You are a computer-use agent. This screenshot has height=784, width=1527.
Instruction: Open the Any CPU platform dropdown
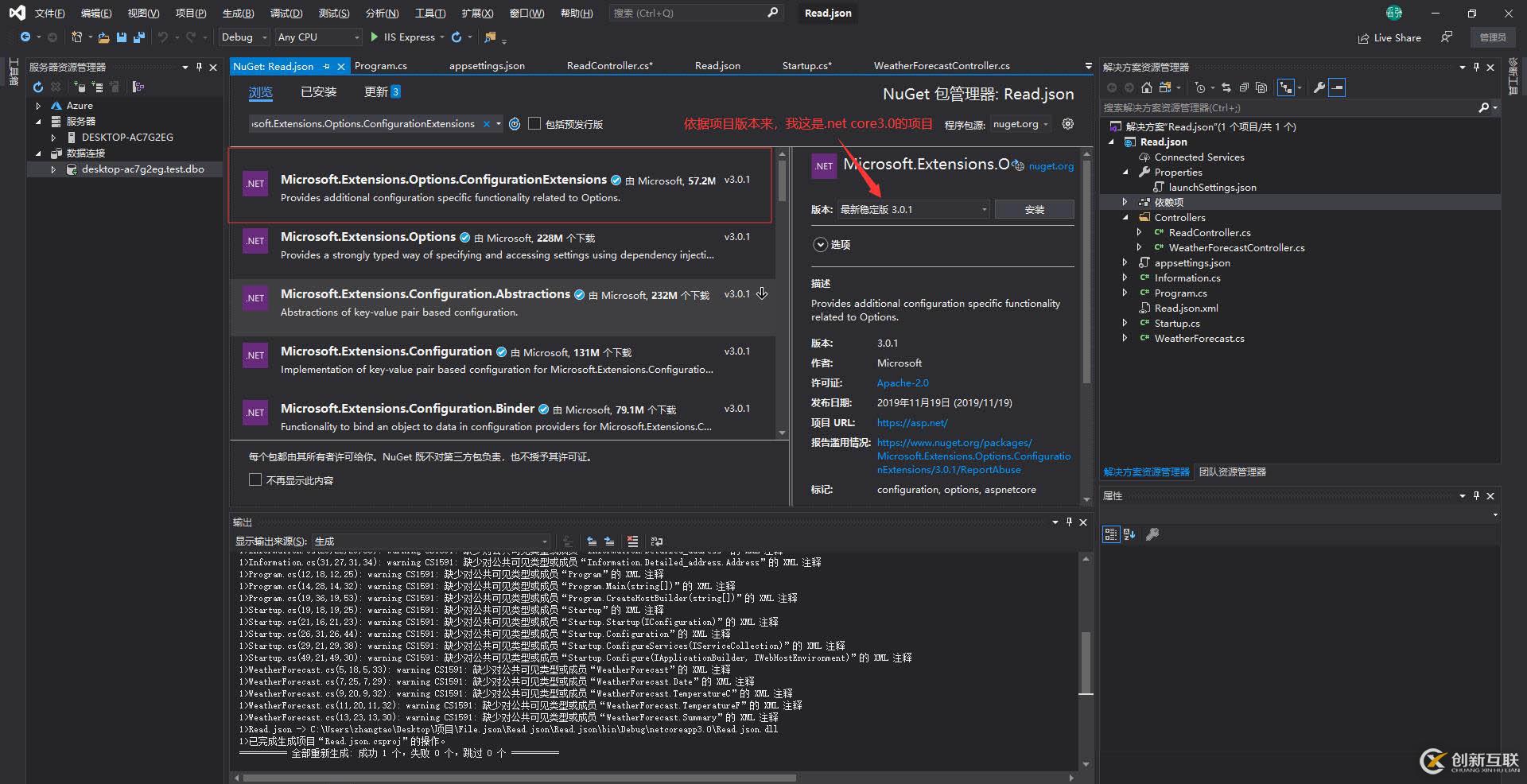pos(358,37)
